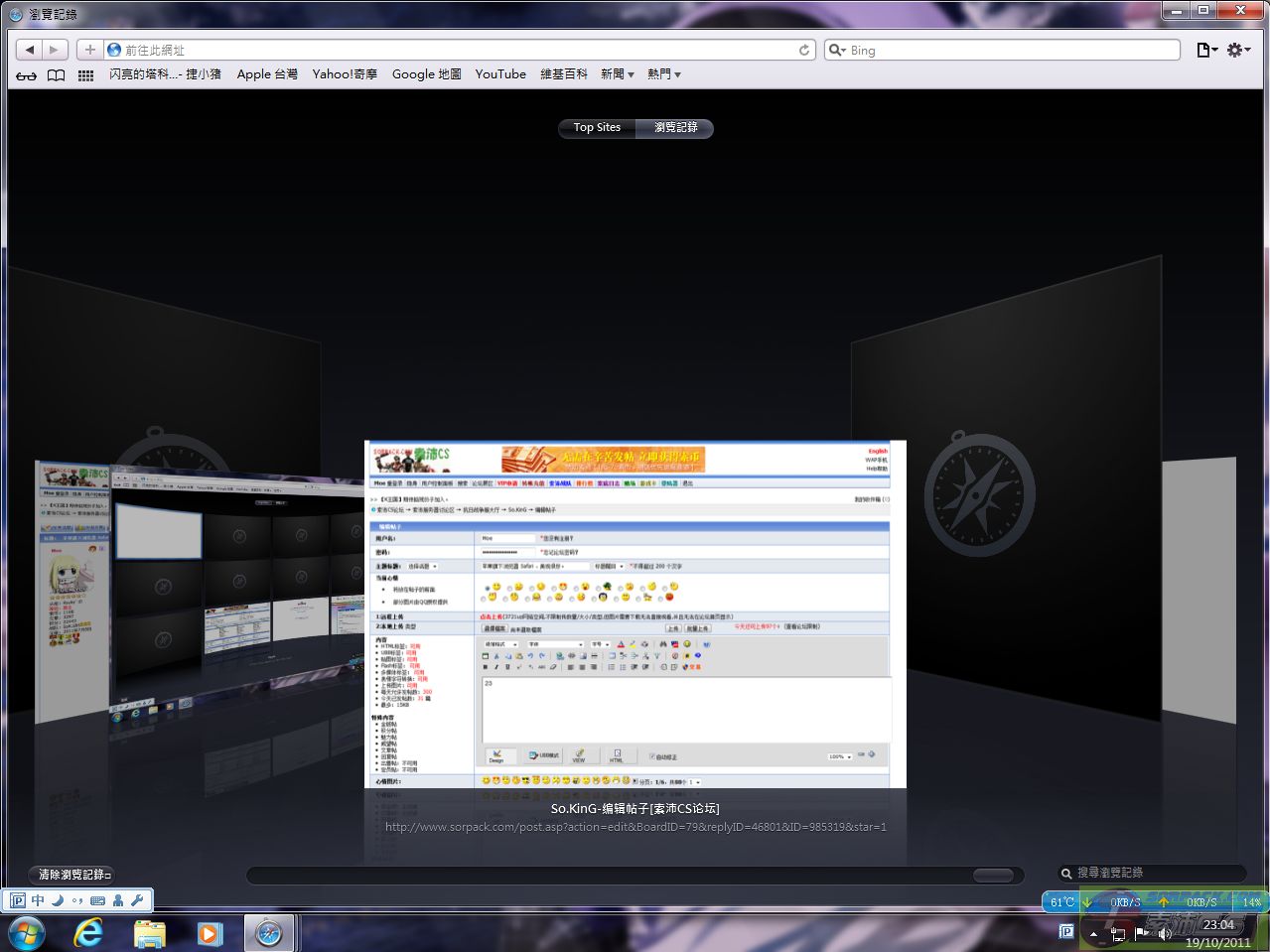
Task: Click the Cover Flow history scrollbar thumb
Action: point(992,875)
